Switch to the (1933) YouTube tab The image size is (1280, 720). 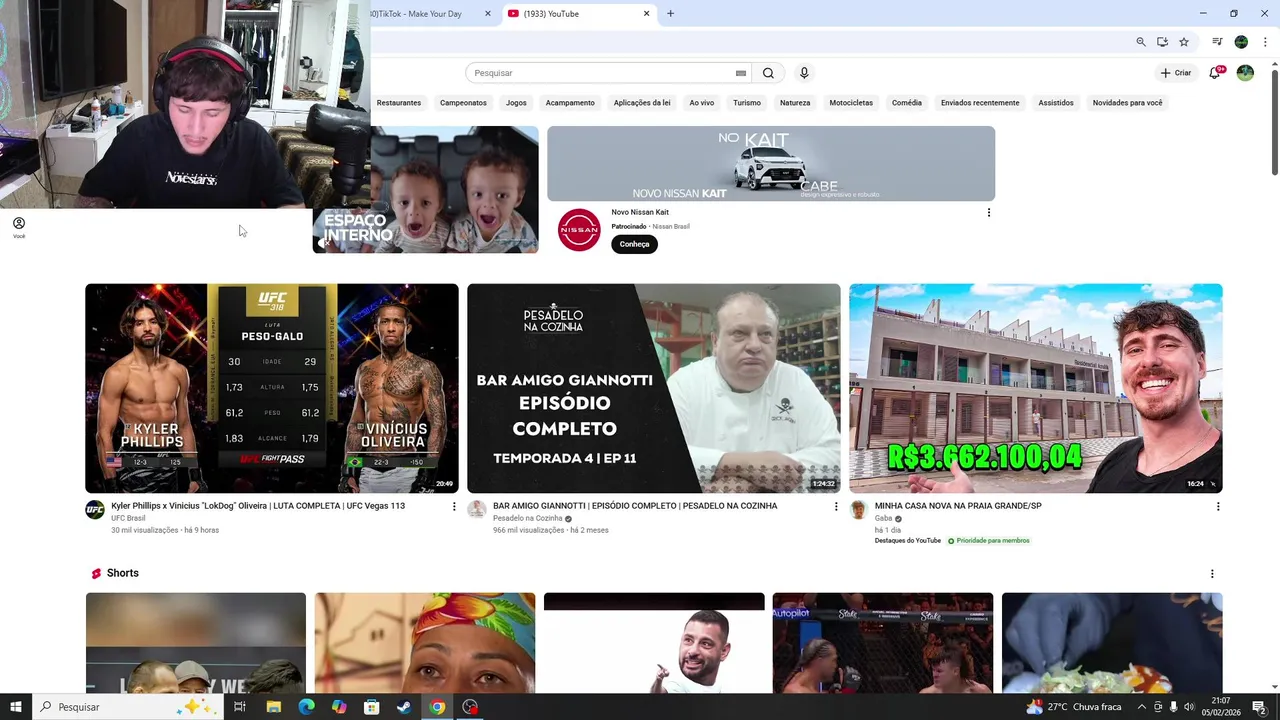[x=578, y=14]
